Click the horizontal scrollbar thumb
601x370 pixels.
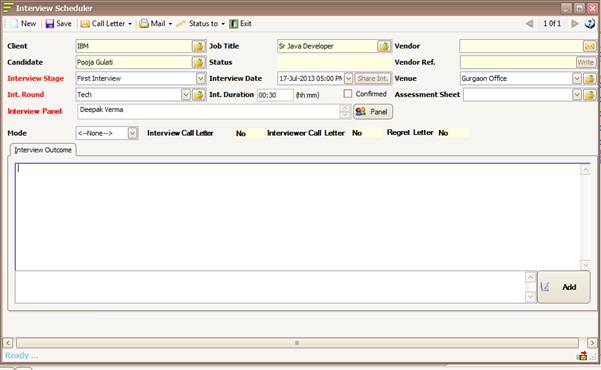coord(297,343)
